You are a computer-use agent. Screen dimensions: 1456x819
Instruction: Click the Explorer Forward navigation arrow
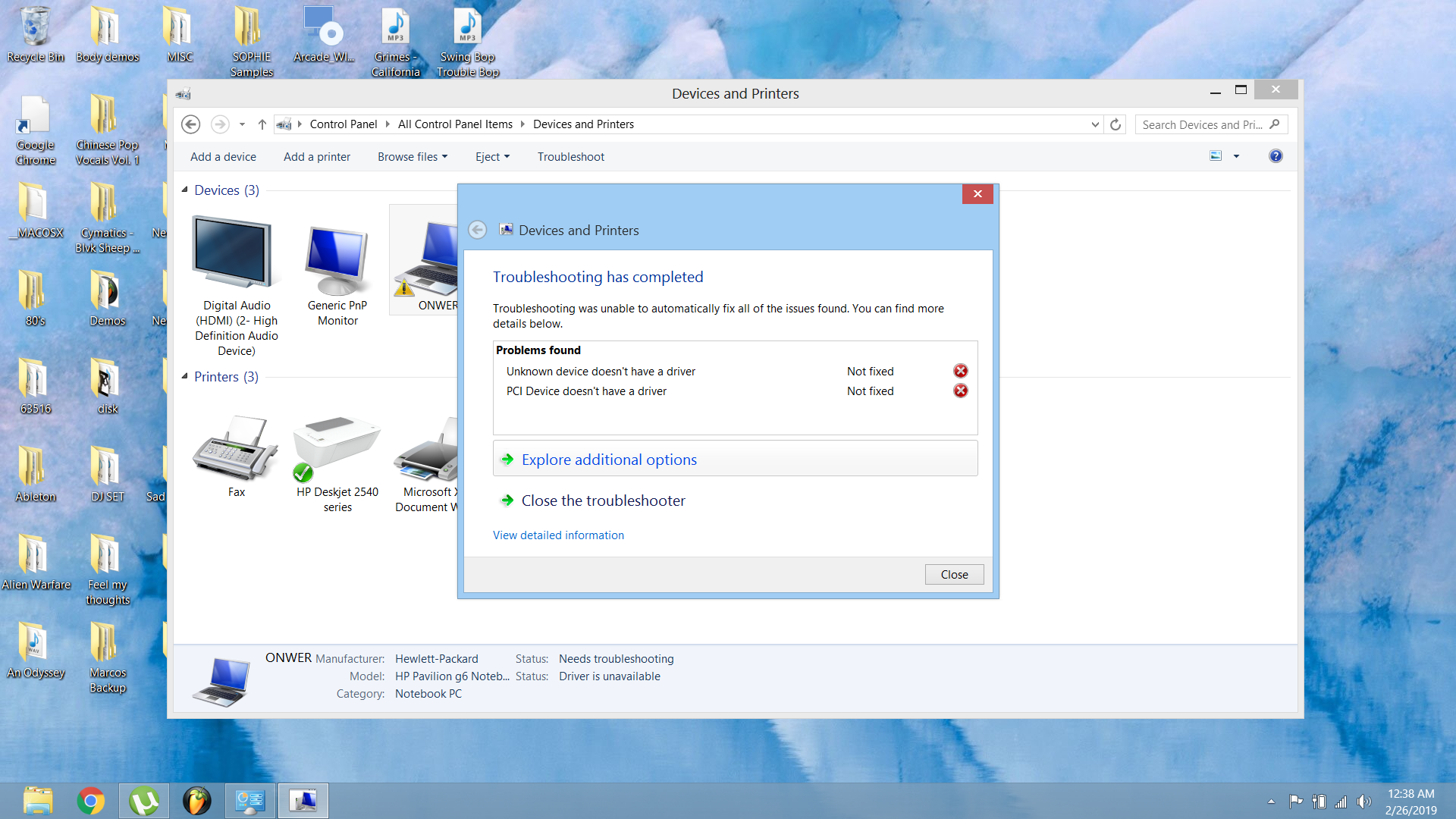point(220,124)
